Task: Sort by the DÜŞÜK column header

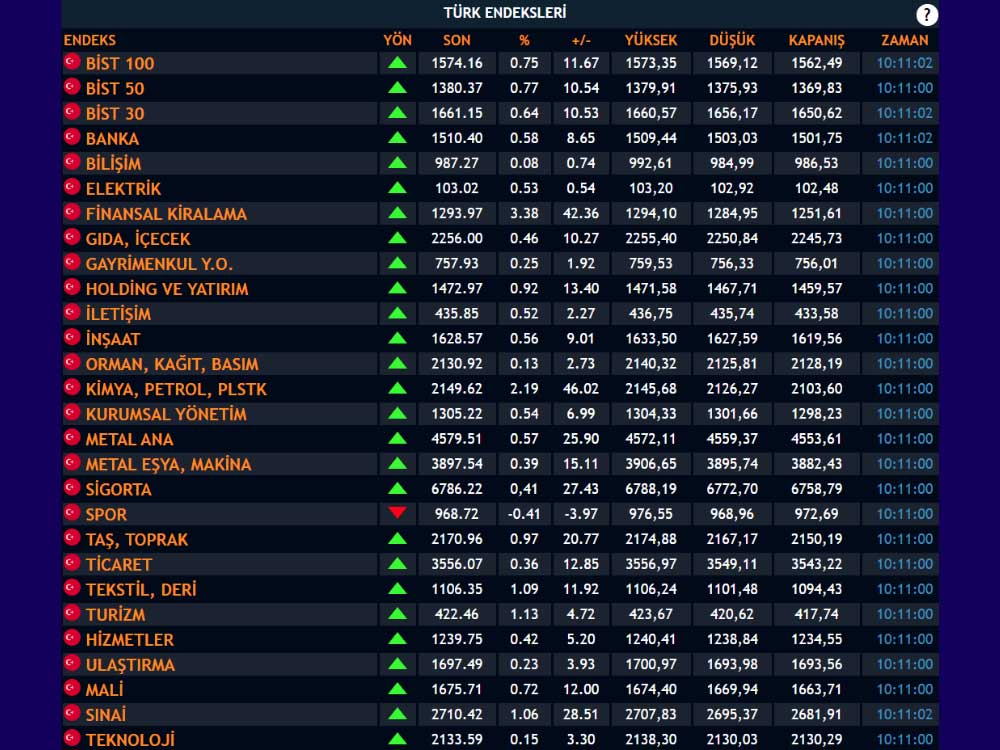Action: coord(732,40)
